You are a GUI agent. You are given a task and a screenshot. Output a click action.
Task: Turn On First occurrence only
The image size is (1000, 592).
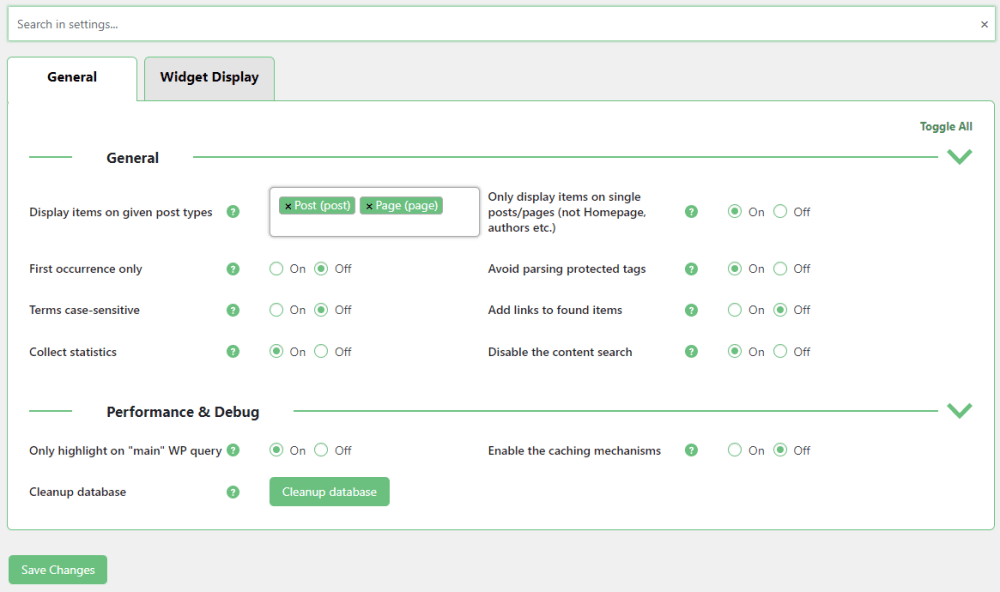click(x=277, y=269)
